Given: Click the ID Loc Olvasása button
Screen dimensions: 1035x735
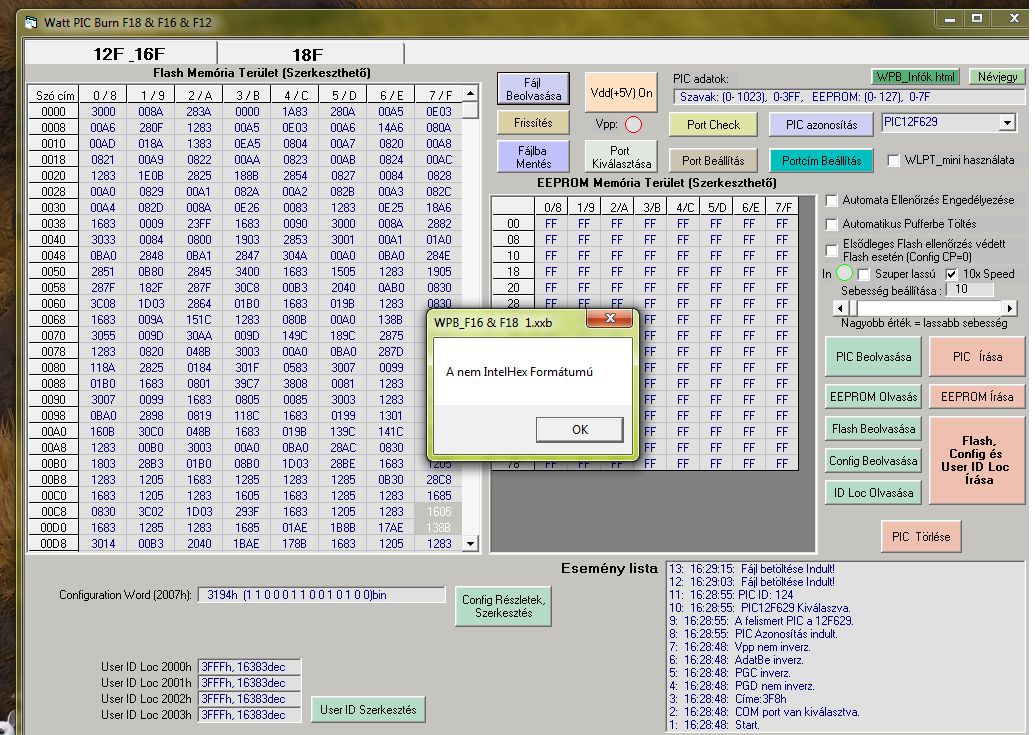Looking at the screenshot, I should pyautogui.click(x=873, y=493).
